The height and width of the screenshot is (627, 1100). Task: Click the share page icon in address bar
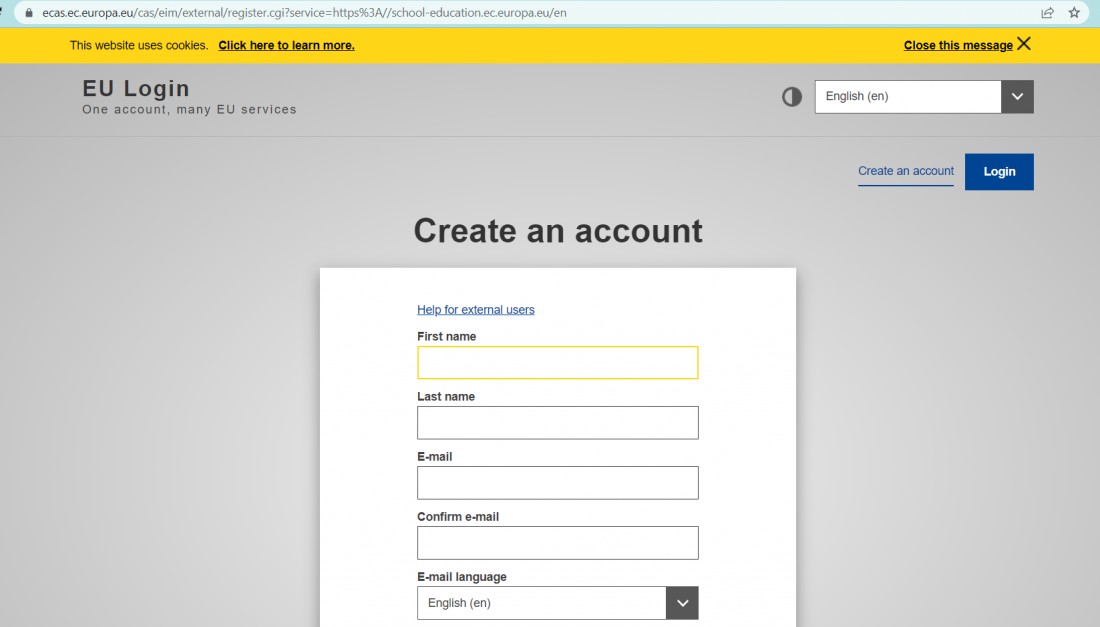point(1047,13)
